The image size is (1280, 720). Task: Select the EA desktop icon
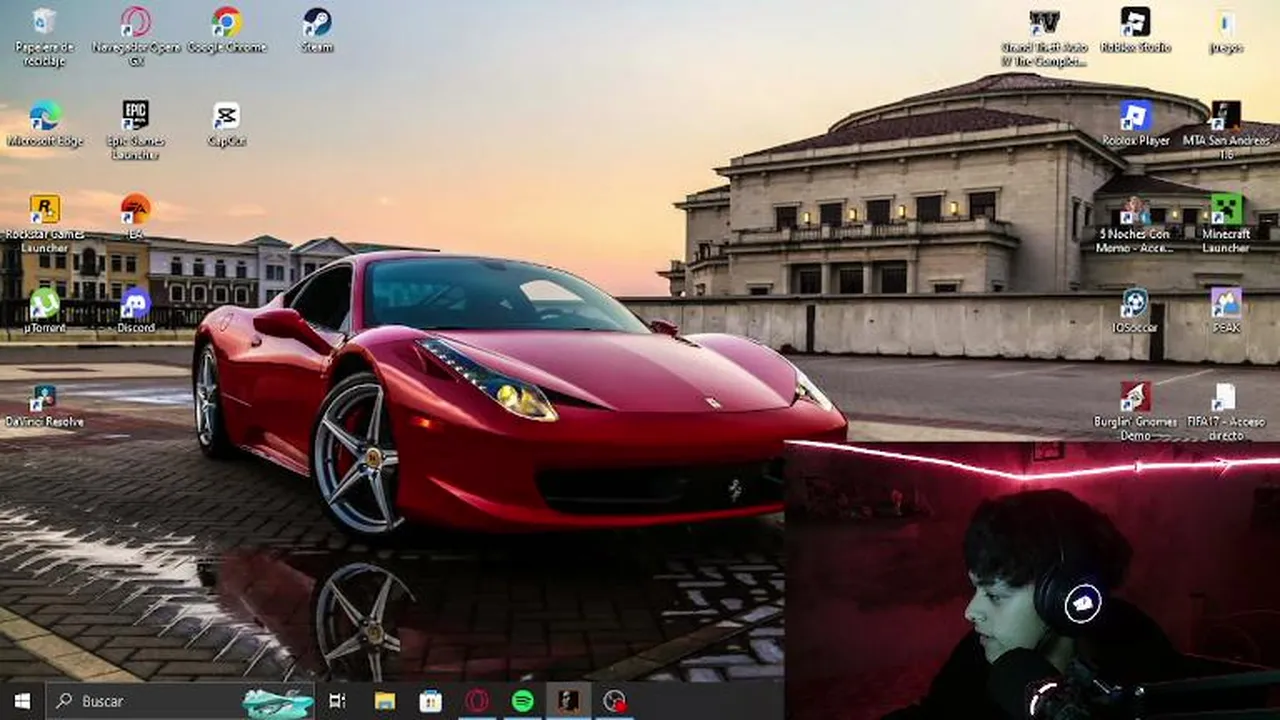pyautogui.click(x=136, y=216)
